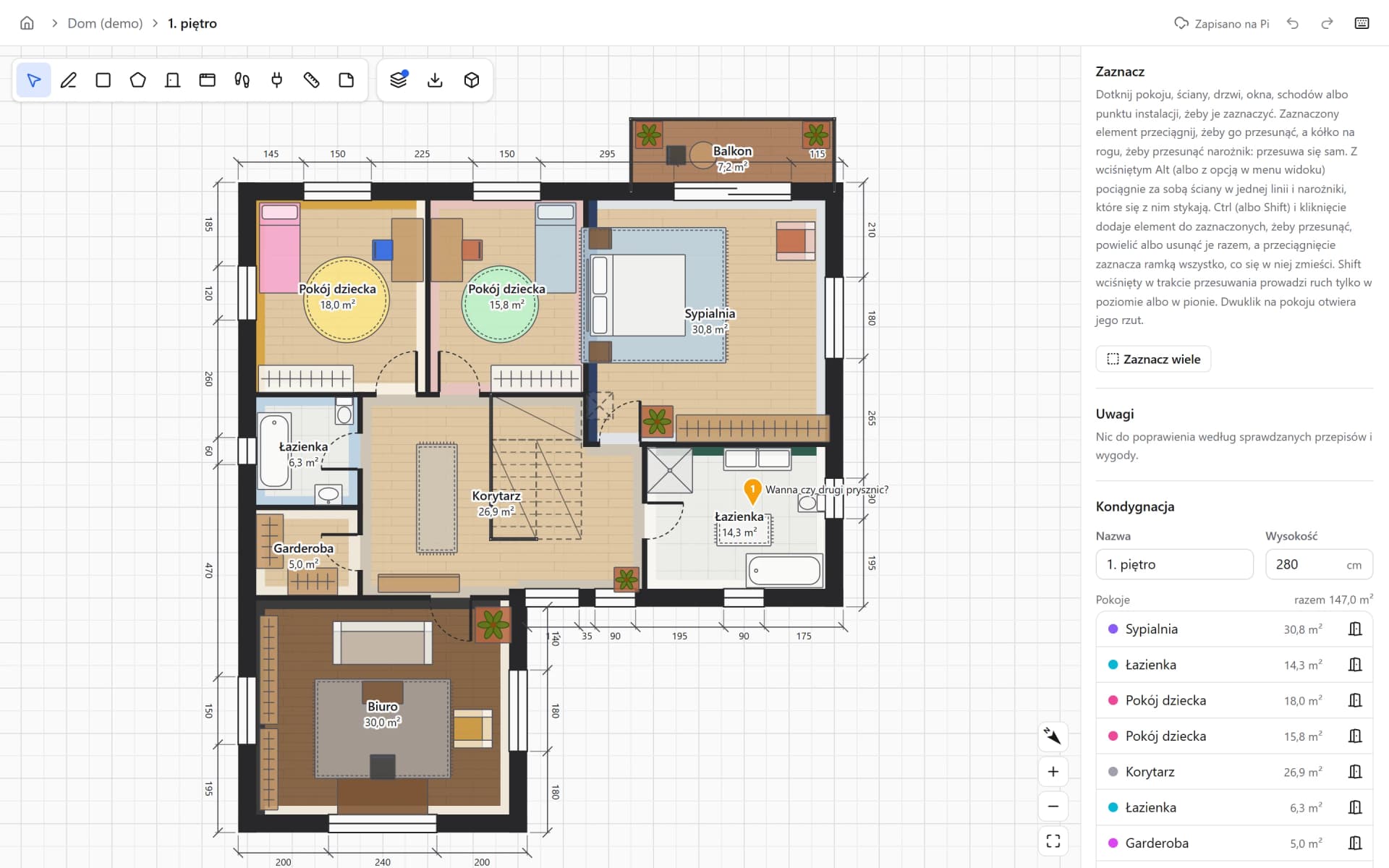Select the footsteps stairs tool
The height and width of the screenshot is (868, 1389).
pos(242,80)
